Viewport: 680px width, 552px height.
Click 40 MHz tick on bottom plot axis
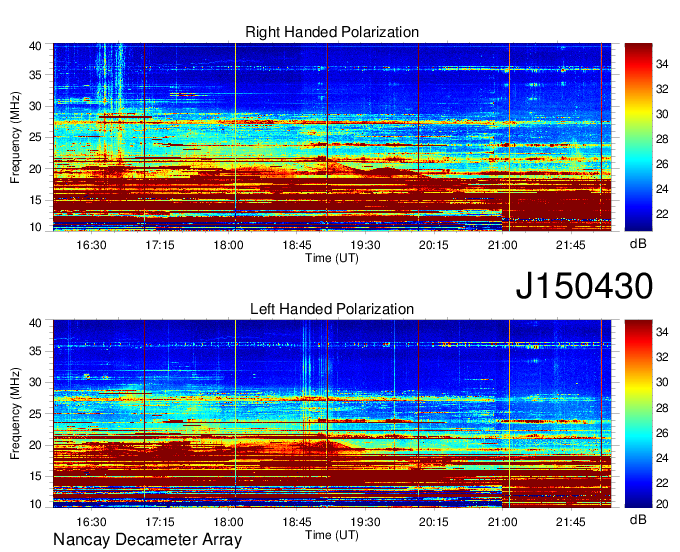[35, 323]
